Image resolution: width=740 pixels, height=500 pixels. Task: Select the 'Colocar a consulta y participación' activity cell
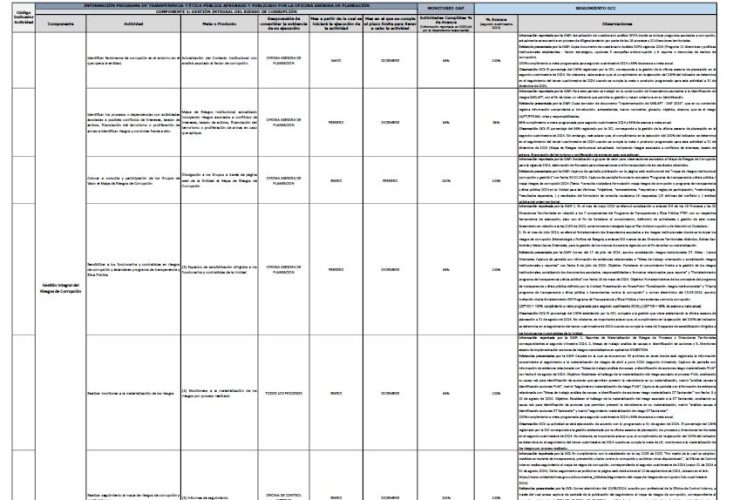tap(133, 180)
